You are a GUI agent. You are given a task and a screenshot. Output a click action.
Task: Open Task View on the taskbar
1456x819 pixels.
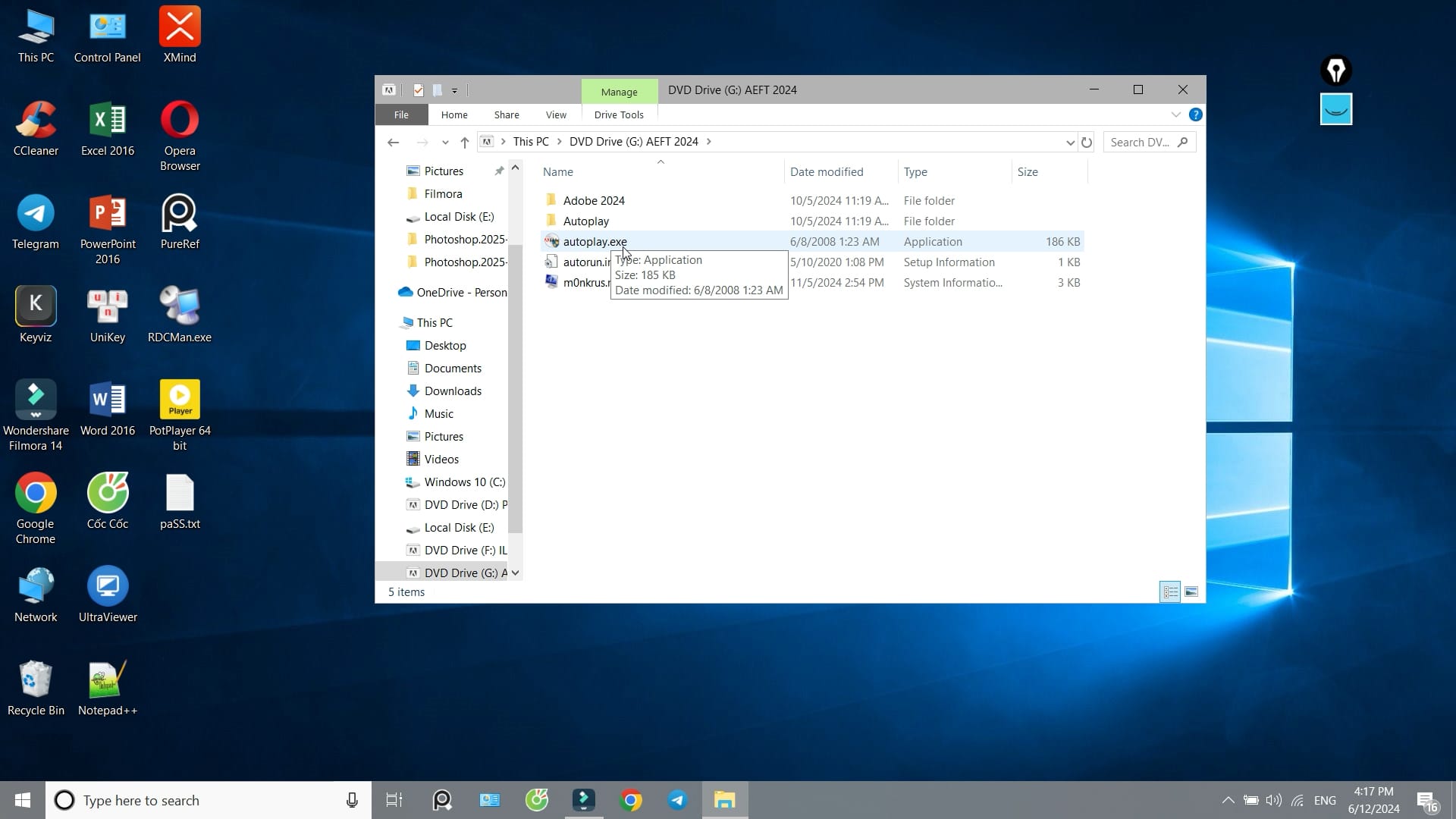point(394,800)
